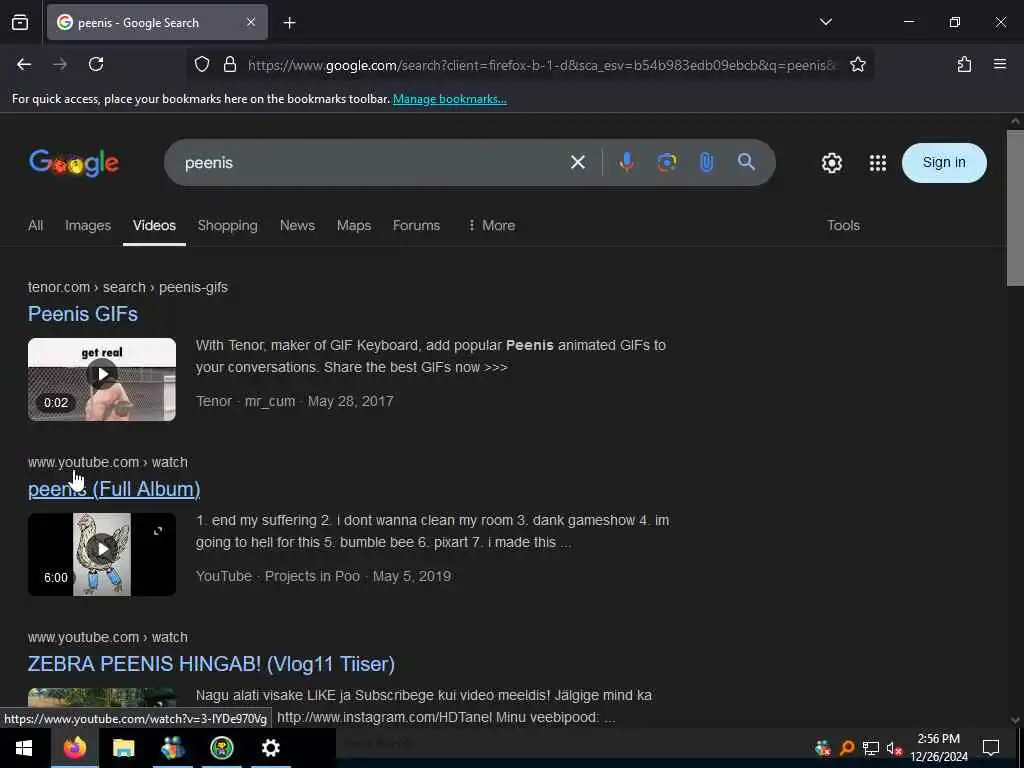Open File Explorer from the taskbar
The width and height of the screenshot is (1024, 768).
123,748
